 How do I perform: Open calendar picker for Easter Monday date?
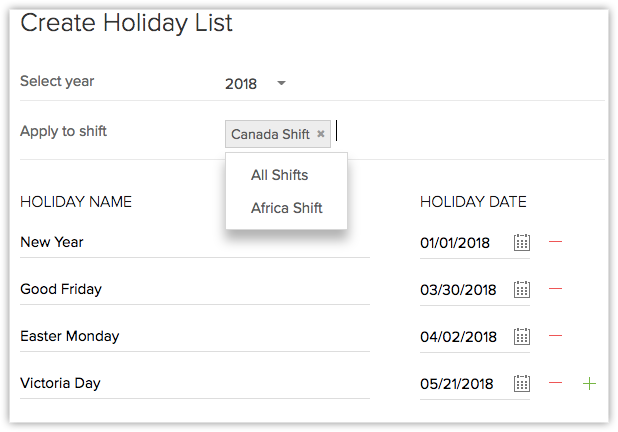tap(521, 336)
